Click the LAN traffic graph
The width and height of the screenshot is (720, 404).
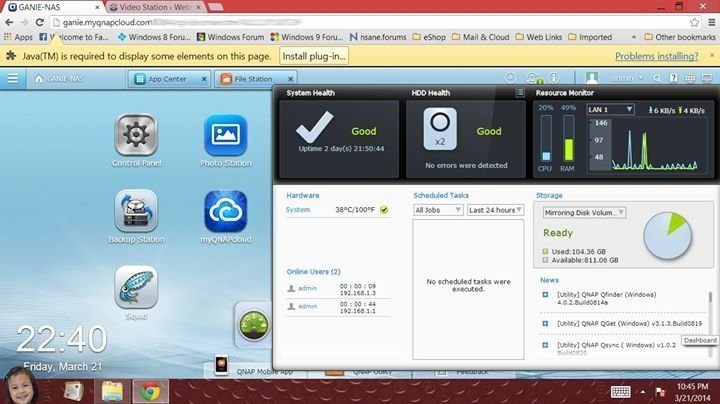647,144
